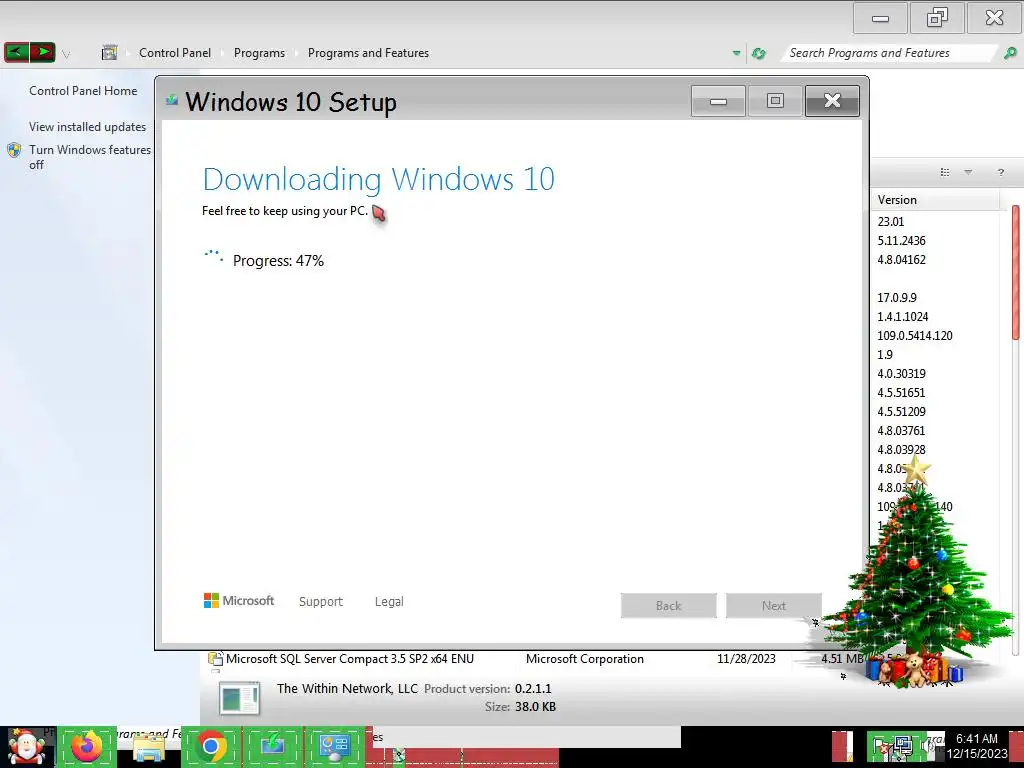Click the Christmas tree desktop gadget
The image size is (1024, 768).
[x=918, y=573]
